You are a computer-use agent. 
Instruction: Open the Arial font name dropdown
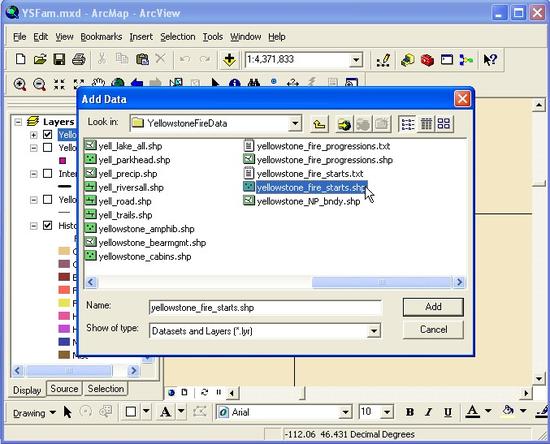click(345, 412)
